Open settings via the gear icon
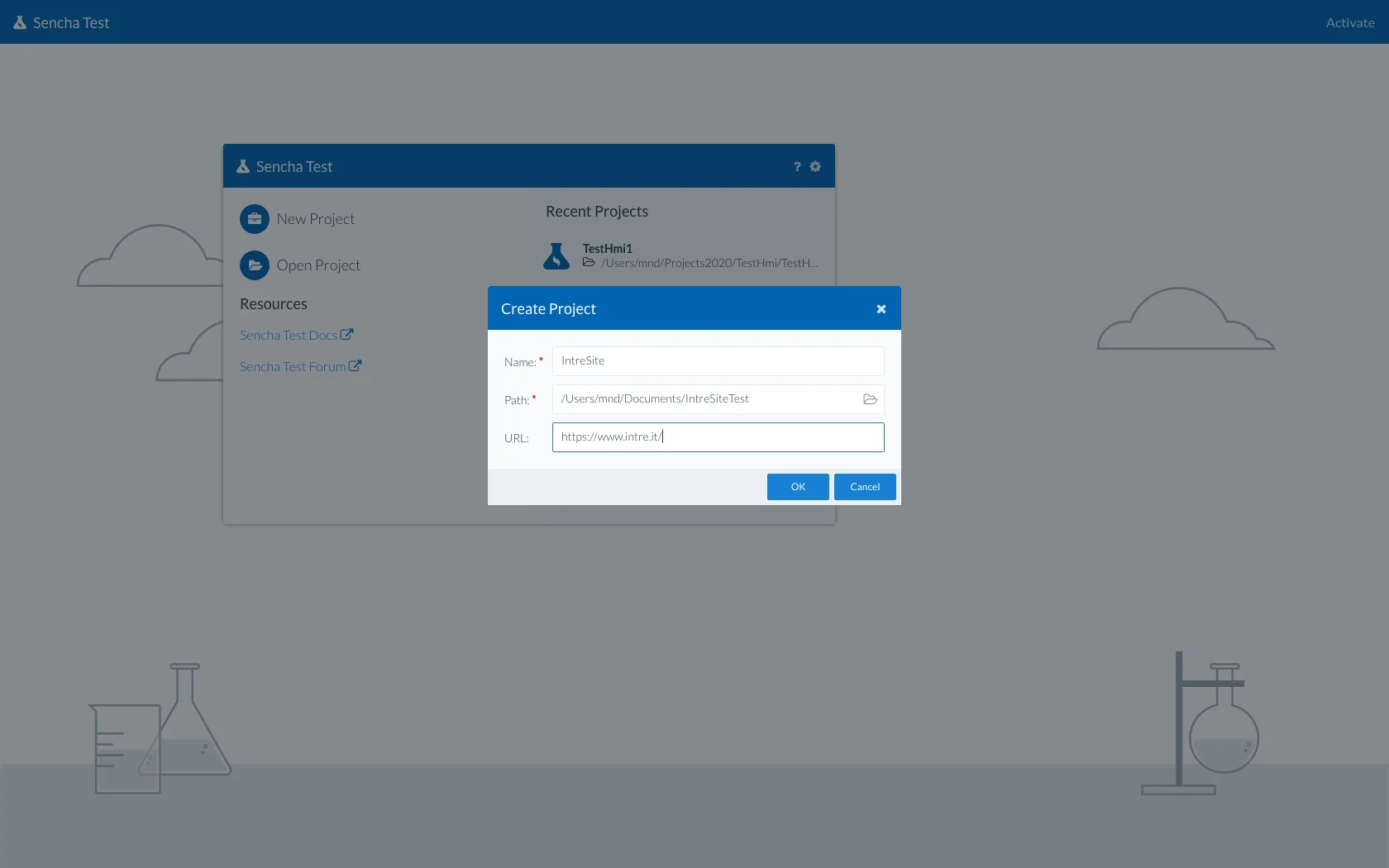The image size is (1389, 868). (x=815, y=166)
